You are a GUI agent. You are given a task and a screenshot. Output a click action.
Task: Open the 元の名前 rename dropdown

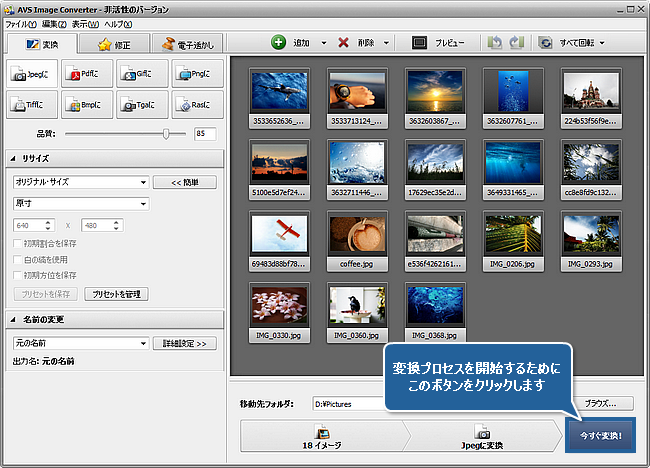pyautogui.click(x=80, y=343)
